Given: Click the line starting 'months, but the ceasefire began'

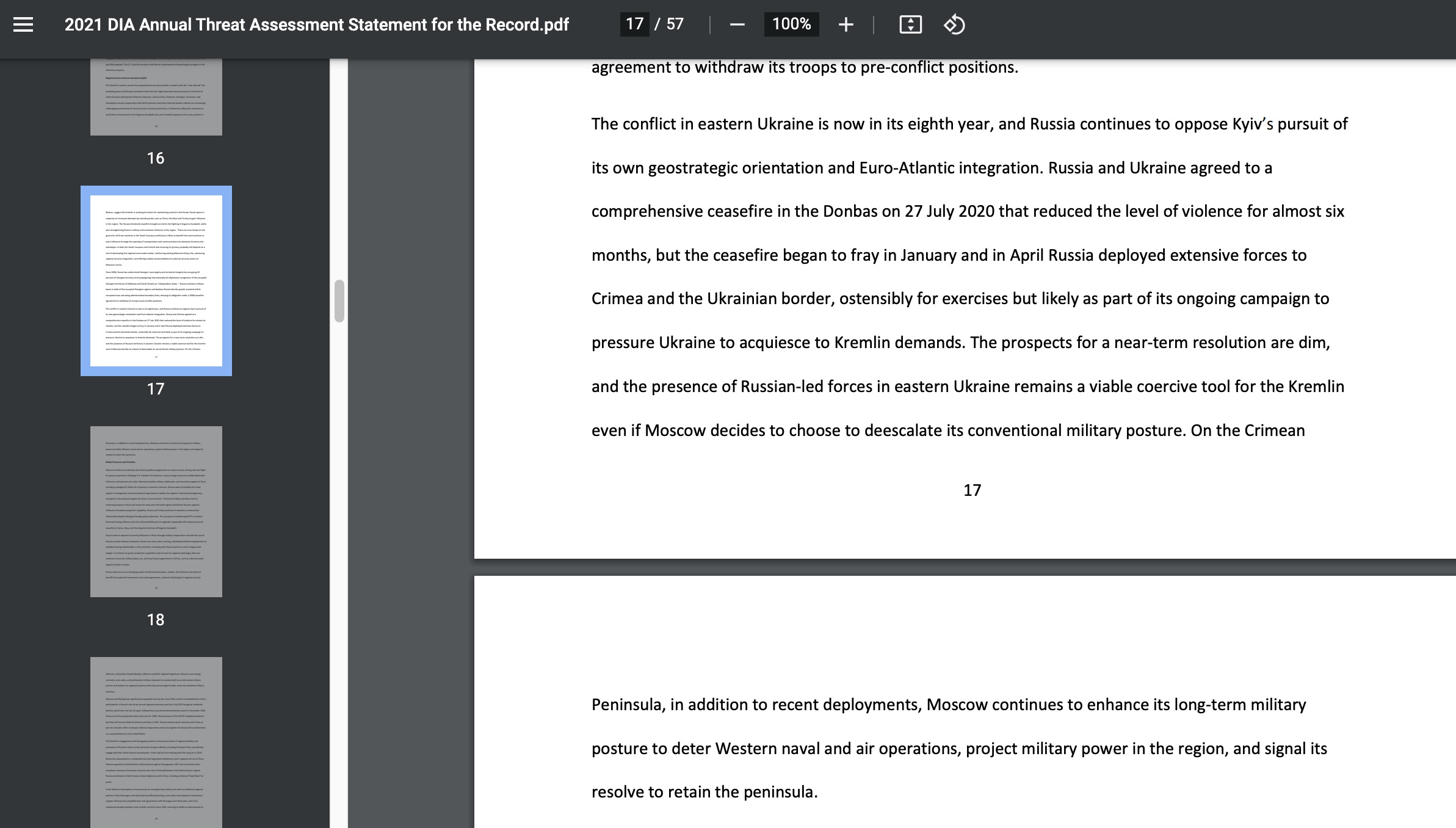Looking at the screenshot, I should pyautogui.click(x=949, y=255).
